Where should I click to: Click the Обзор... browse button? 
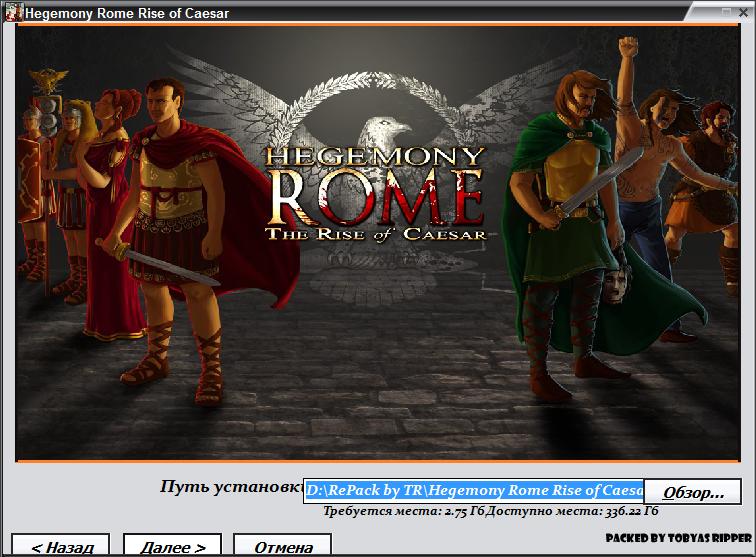pos(693,492)
